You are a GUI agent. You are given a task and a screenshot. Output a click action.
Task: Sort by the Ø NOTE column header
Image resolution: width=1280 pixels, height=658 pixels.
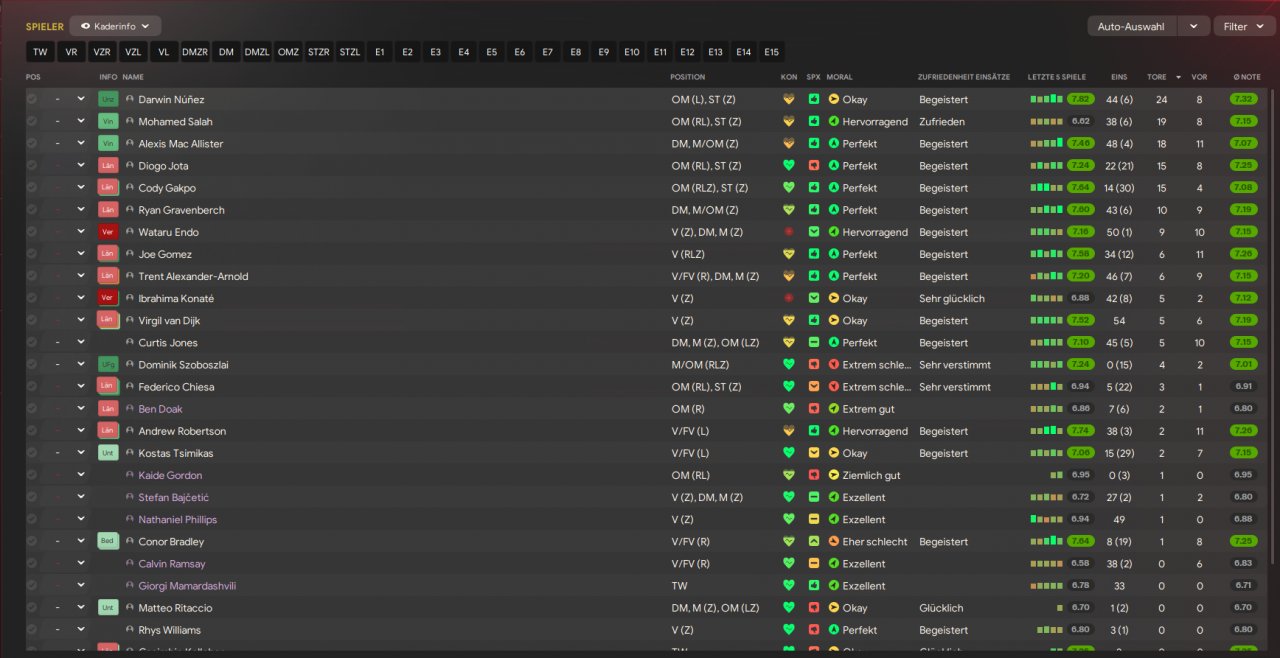click(1247, 77)
